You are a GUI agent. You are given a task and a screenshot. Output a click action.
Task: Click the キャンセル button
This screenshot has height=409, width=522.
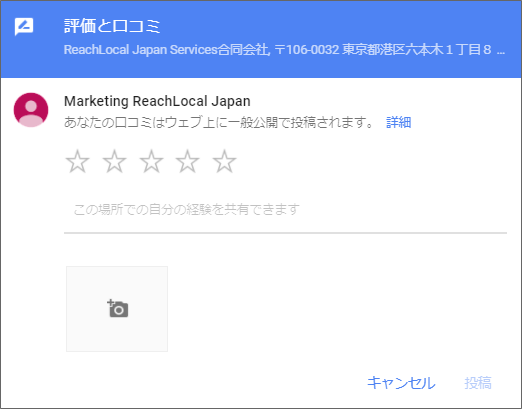[x=401, y=383]
